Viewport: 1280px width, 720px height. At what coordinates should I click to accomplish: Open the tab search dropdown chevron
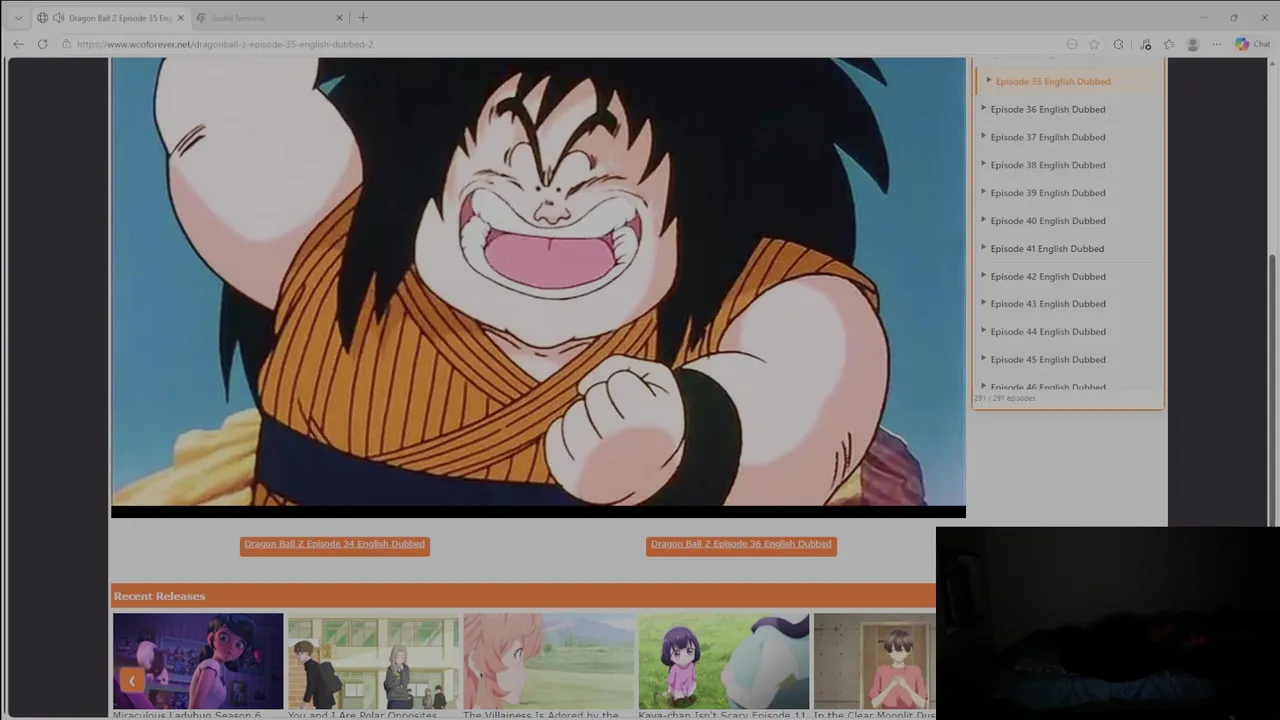tap(18, 17)
